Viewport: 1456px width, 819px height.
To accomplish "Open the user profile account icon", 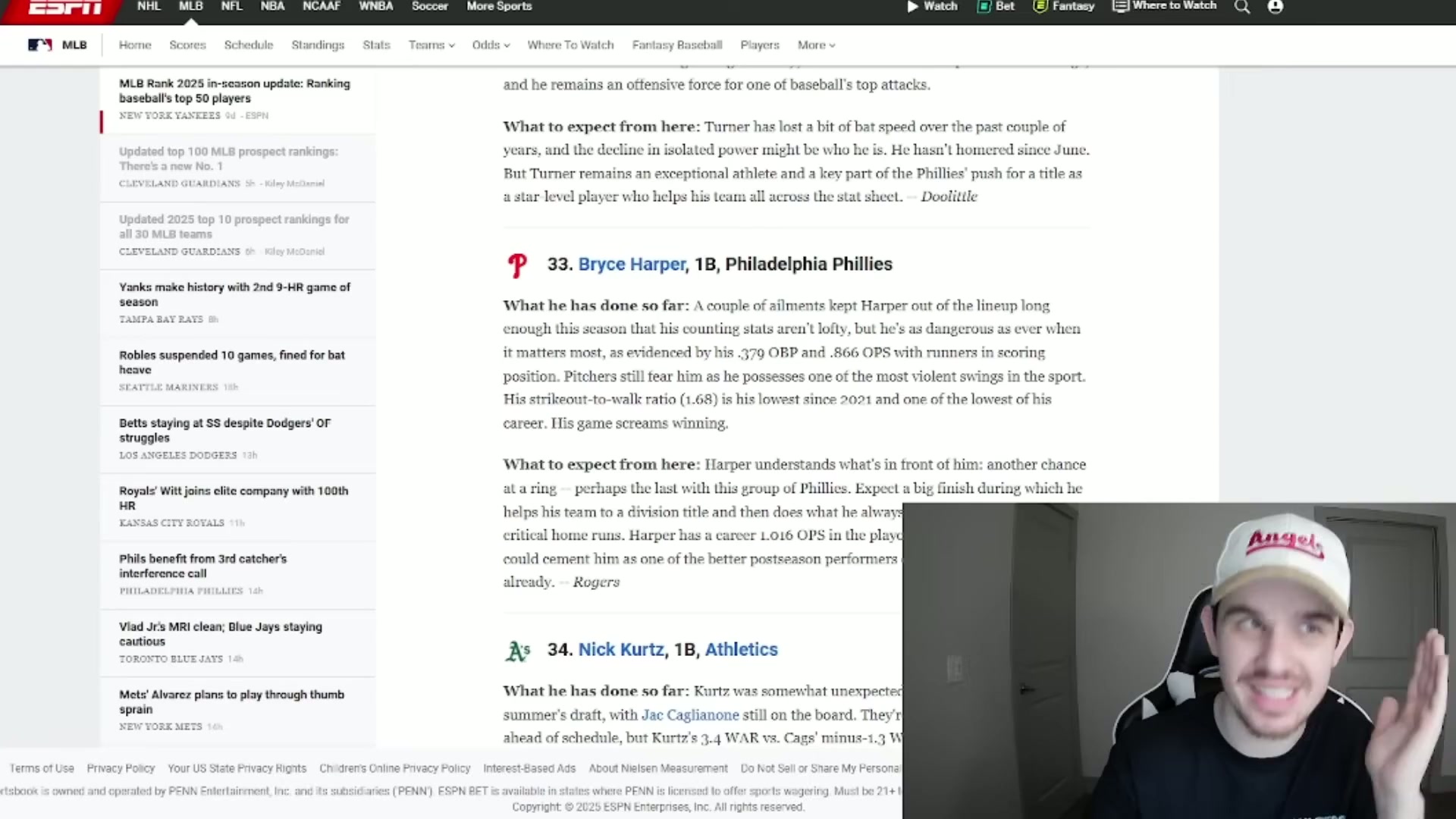I will pos(1276,7).
